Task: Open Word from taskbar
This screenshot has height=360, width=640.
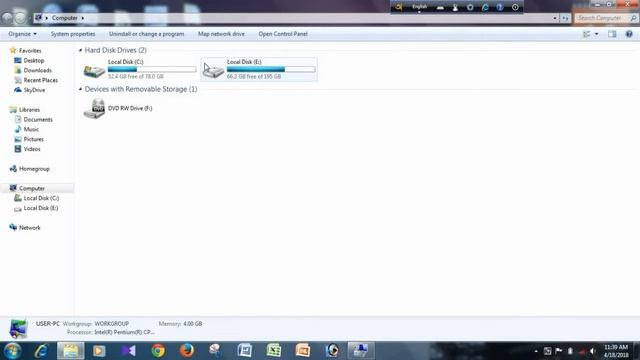Action: point(245,351)
